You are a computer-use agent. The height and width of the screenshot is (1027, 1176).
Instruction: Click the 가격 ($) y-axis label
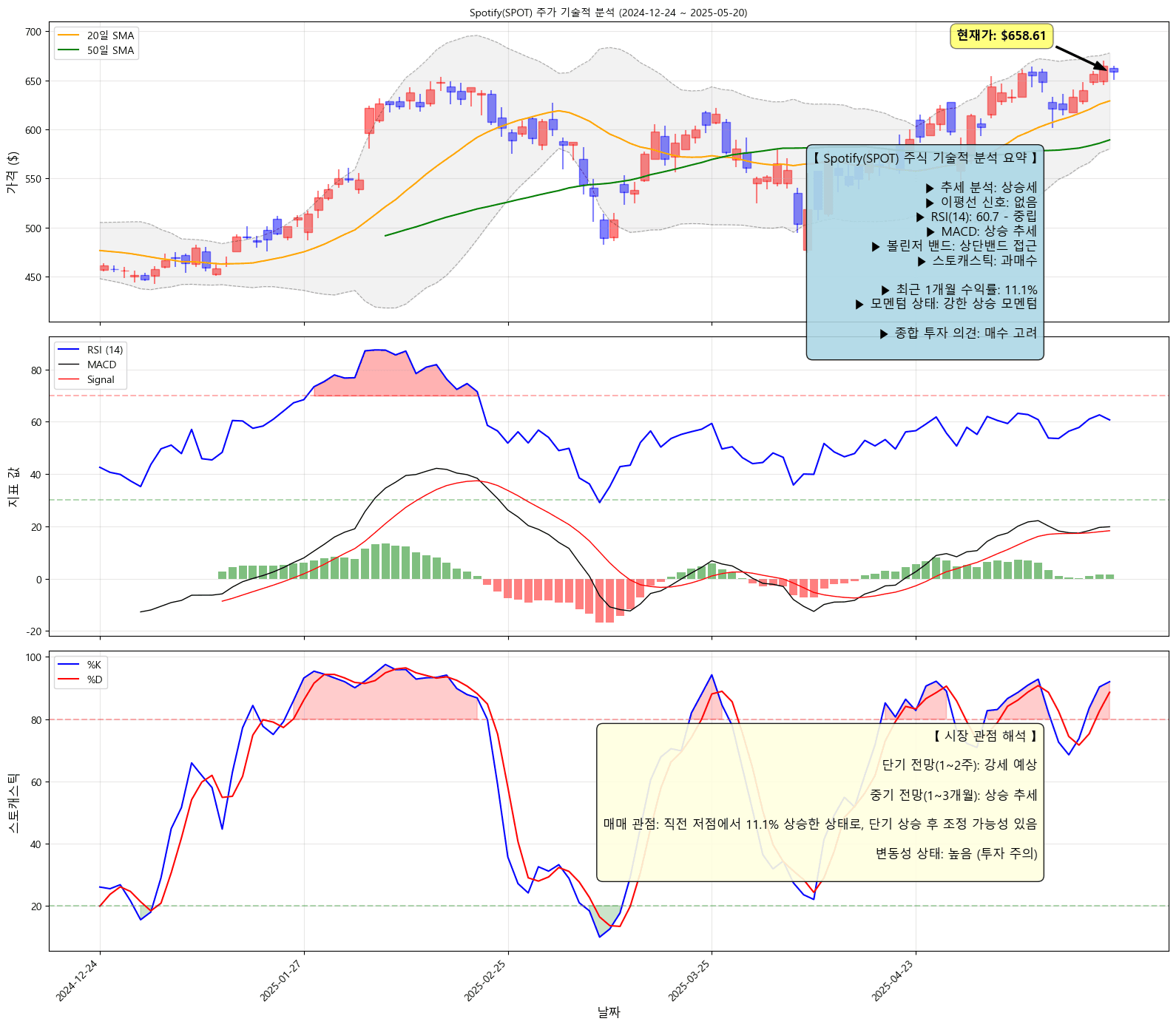point(13,172)
